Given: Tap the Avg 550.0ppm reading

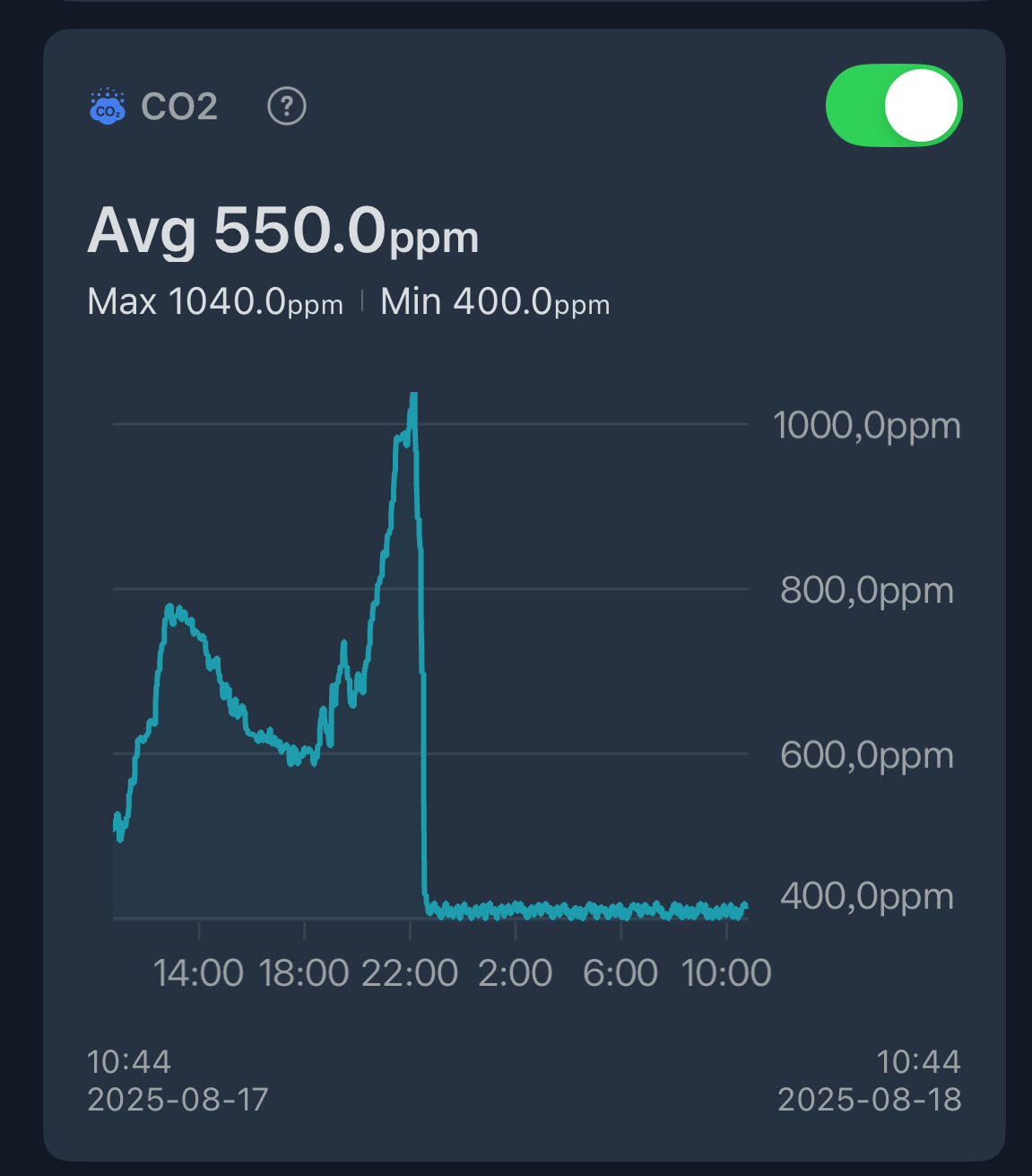Looking at the screenshot, I should 282,231.
